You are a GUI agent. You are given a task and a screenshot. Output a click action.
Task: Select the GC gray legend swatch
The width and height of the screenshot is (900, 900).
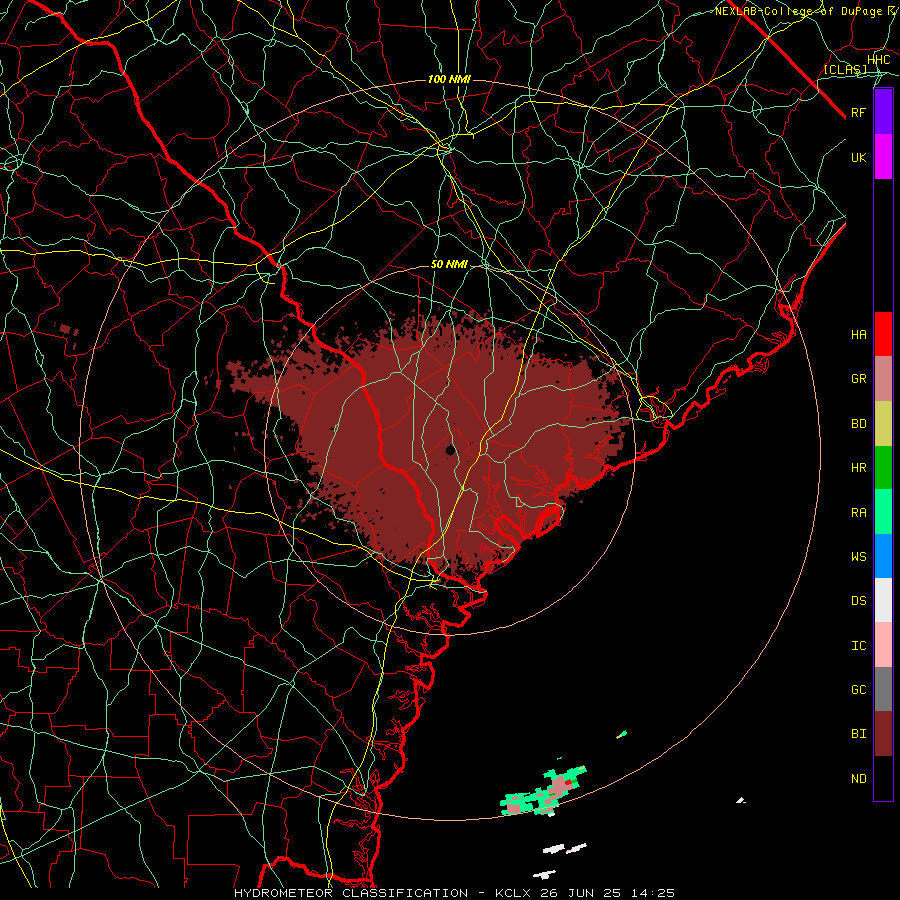(x=883, y=689)
